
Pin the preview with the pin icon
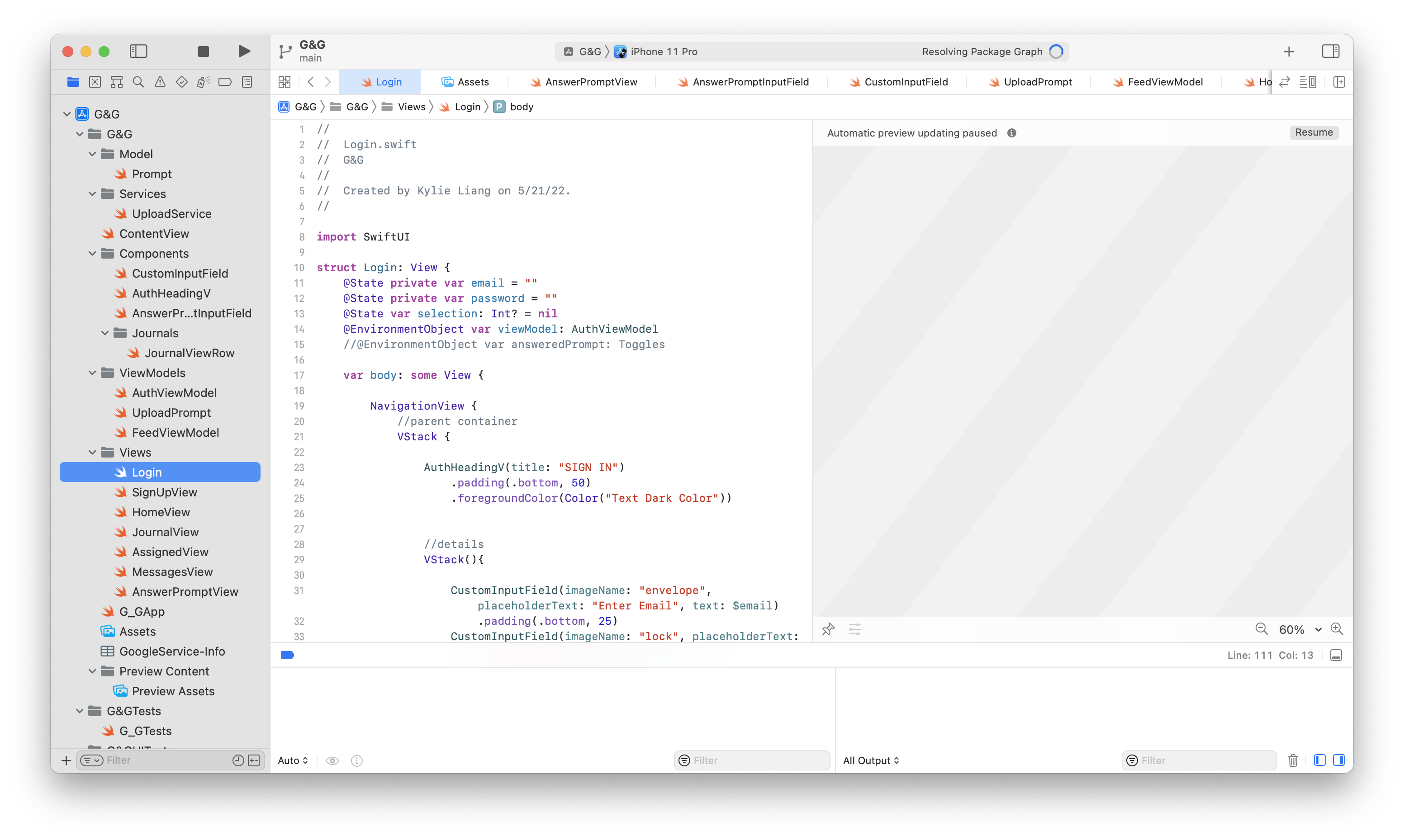pos(828,629)
